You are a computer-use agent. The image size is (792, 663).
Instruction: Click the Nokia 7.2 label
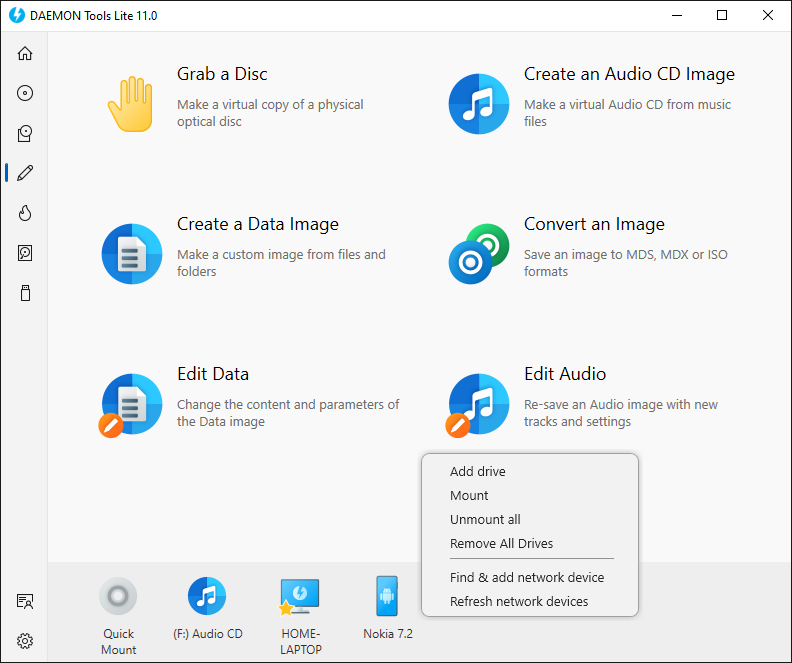click(387, 634)
